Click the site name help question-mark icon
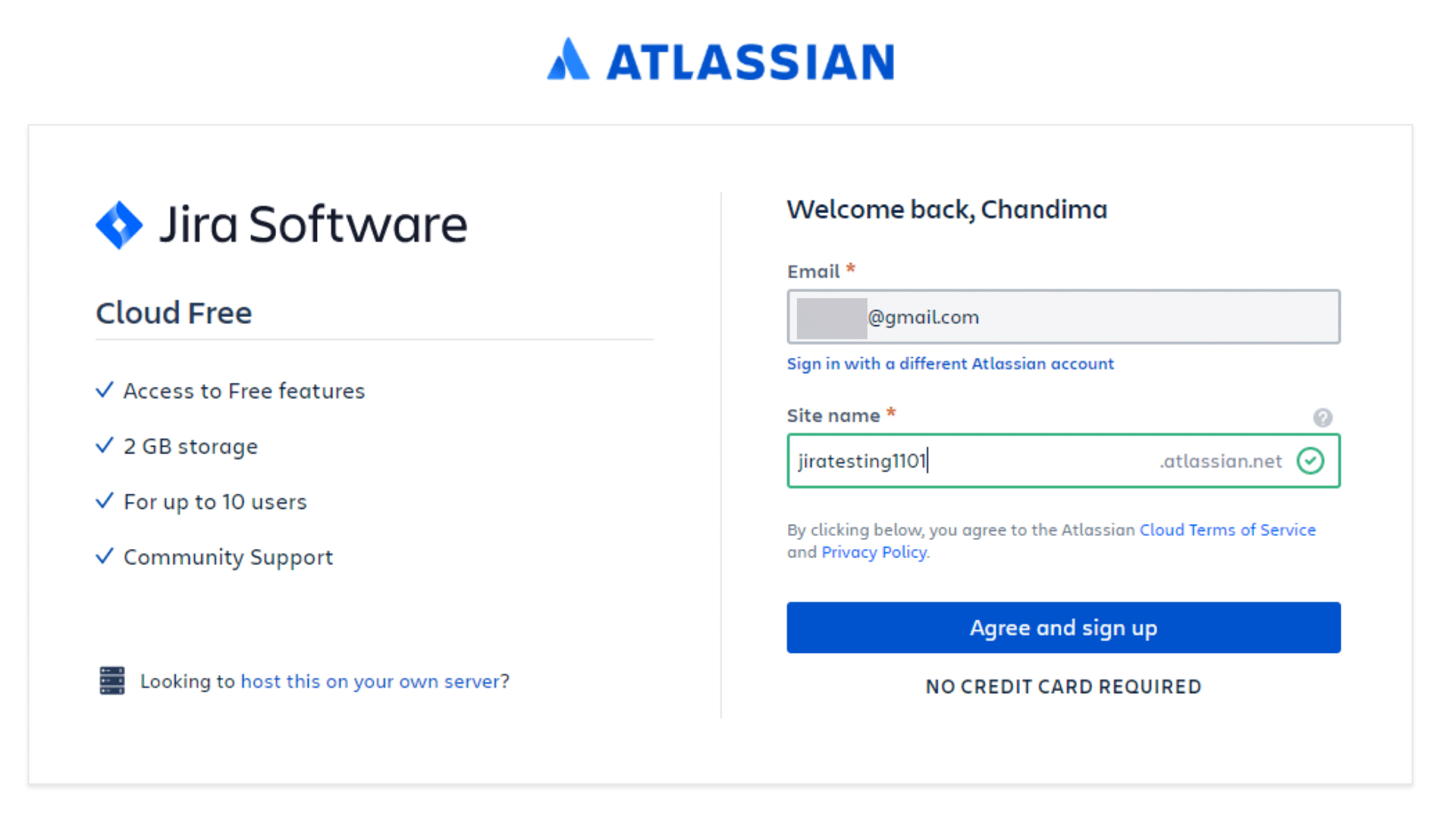 1323,417
